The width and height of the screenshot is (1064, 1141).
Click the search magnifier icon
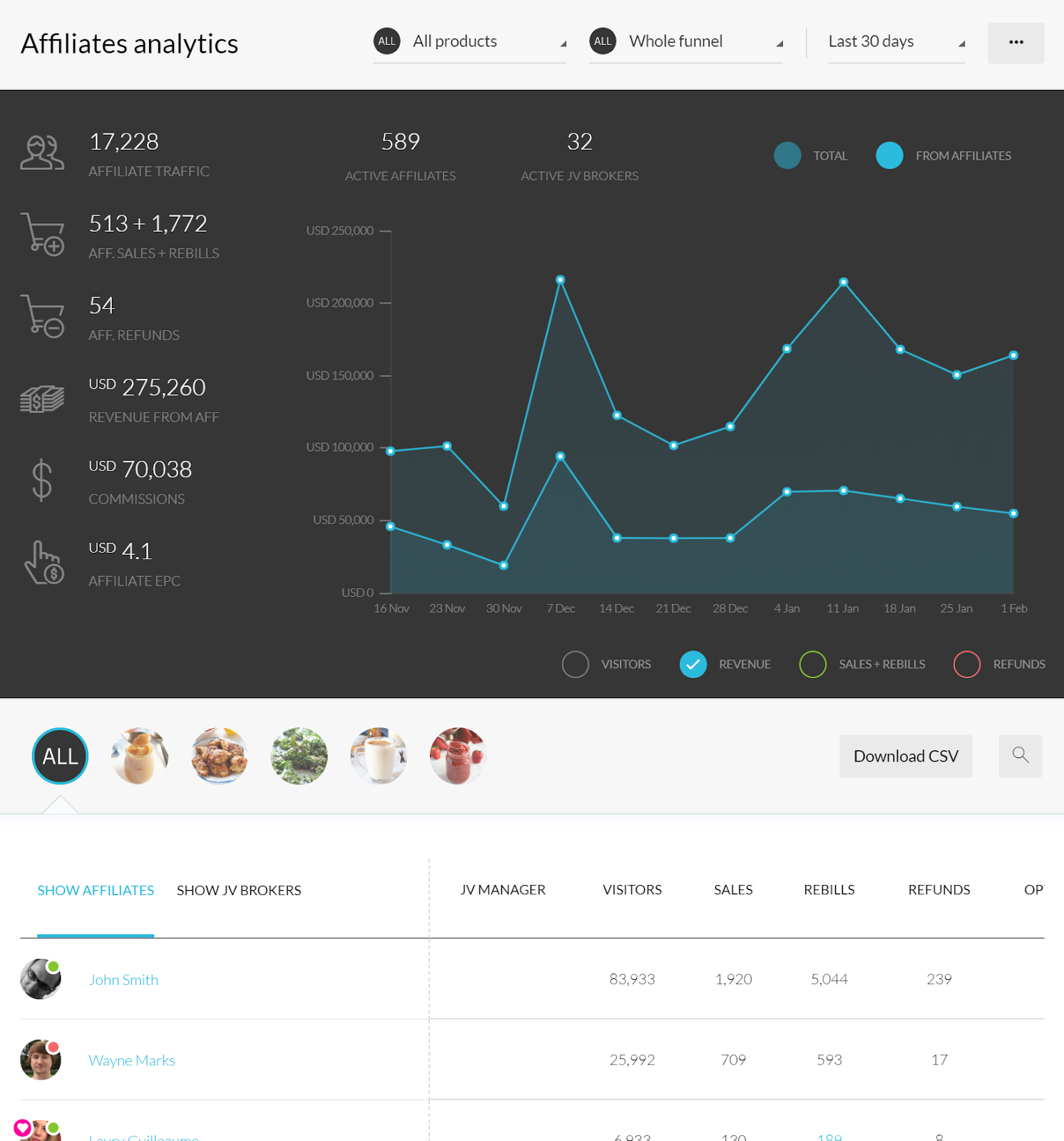pyautogui.click(x=1020, y=755)
